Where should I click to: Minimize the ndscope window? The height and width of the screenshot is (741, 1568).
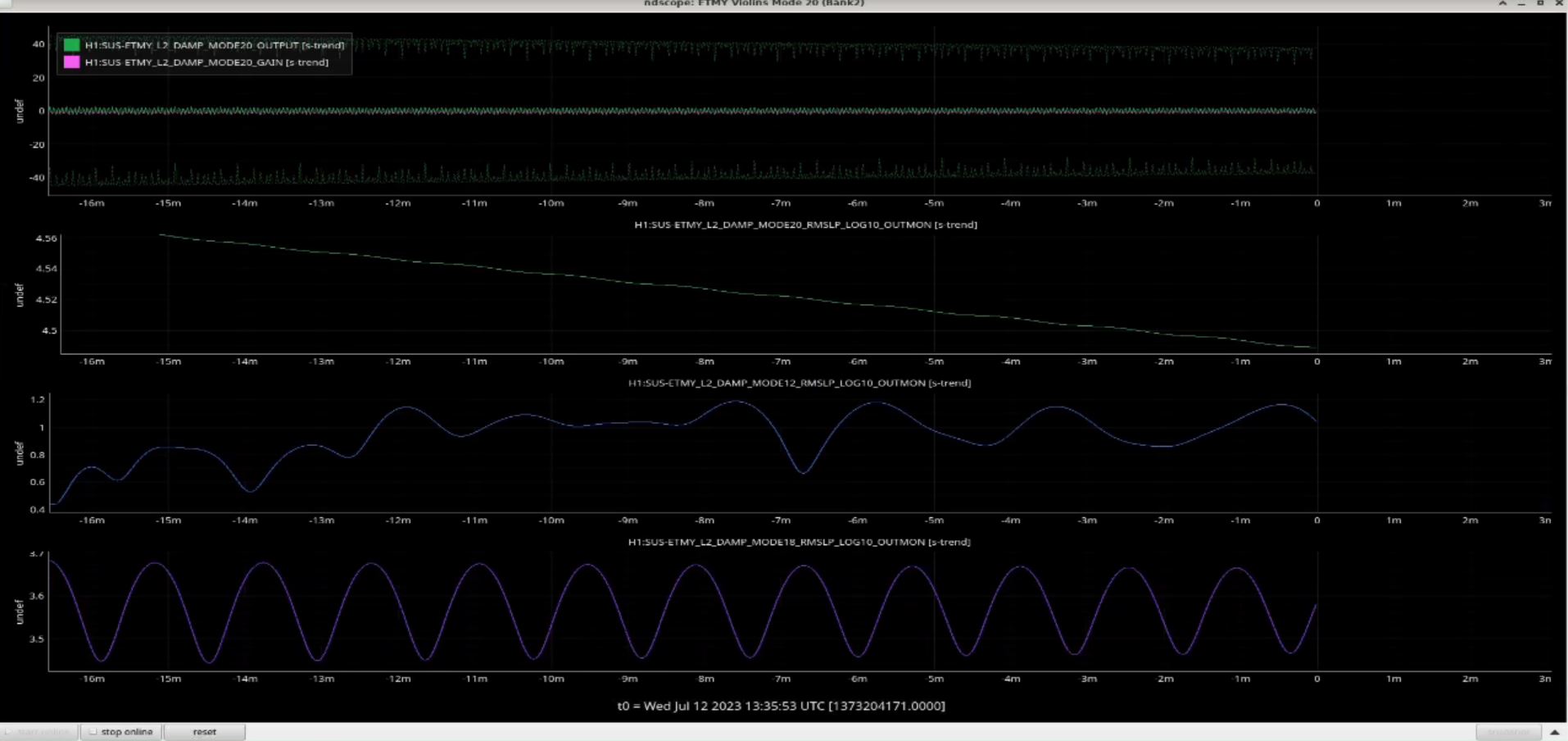pyautogui.click(x=1521, y=4)
